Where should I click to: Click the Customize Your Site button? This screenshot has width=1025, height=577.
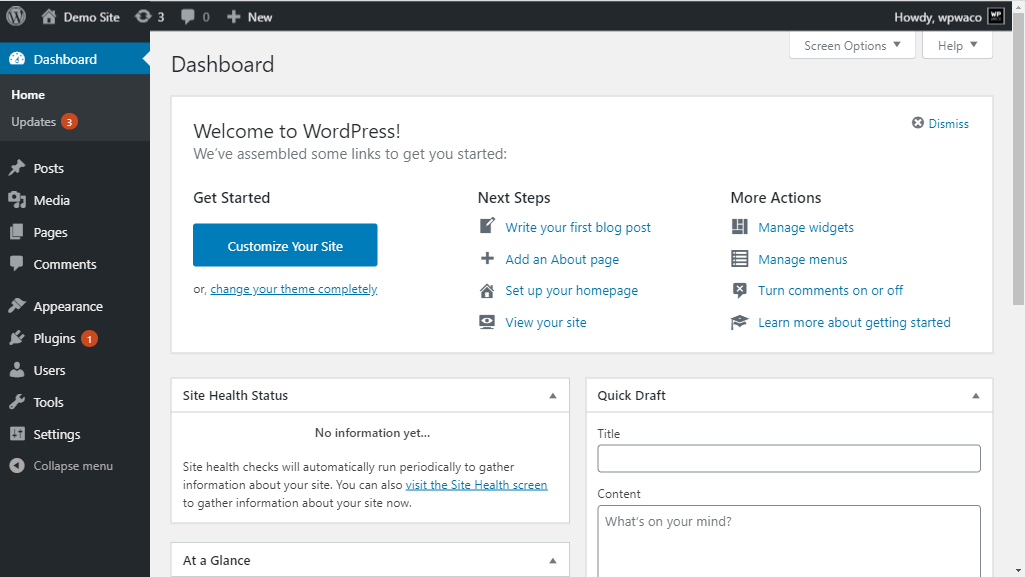(x=285, y=245)
